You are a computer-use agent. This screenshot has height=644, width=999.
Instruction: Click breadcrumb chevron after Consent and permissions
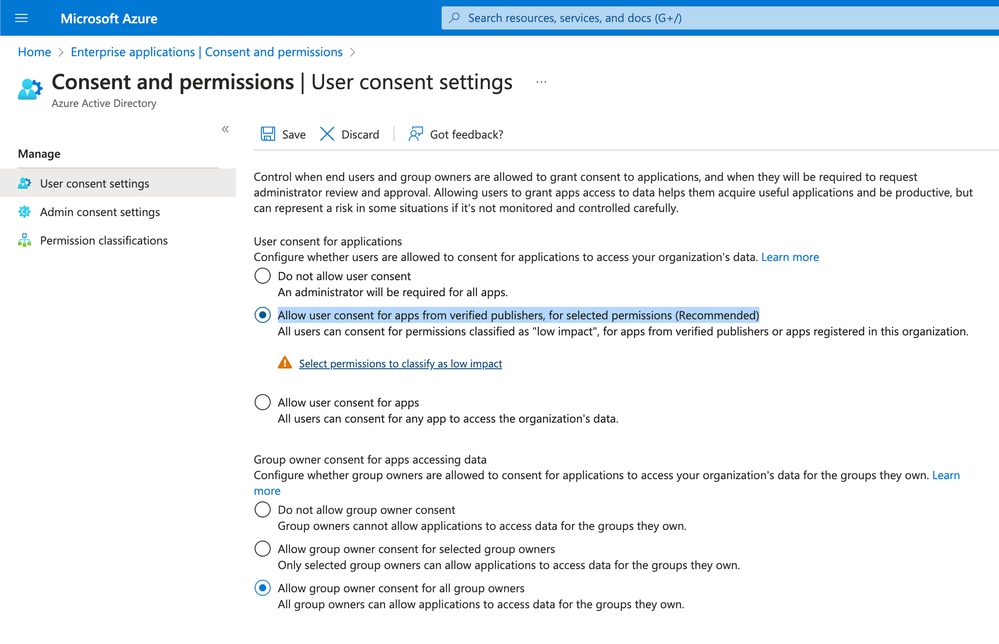coord(353,52)
